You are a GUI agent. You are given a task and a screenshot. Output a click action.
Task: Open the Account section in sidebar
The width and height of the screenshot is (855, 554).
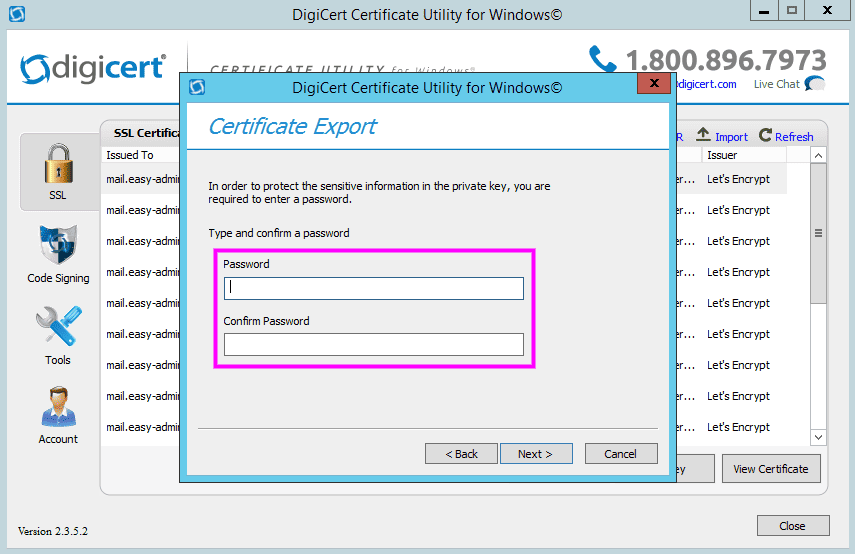click(58, 416)
